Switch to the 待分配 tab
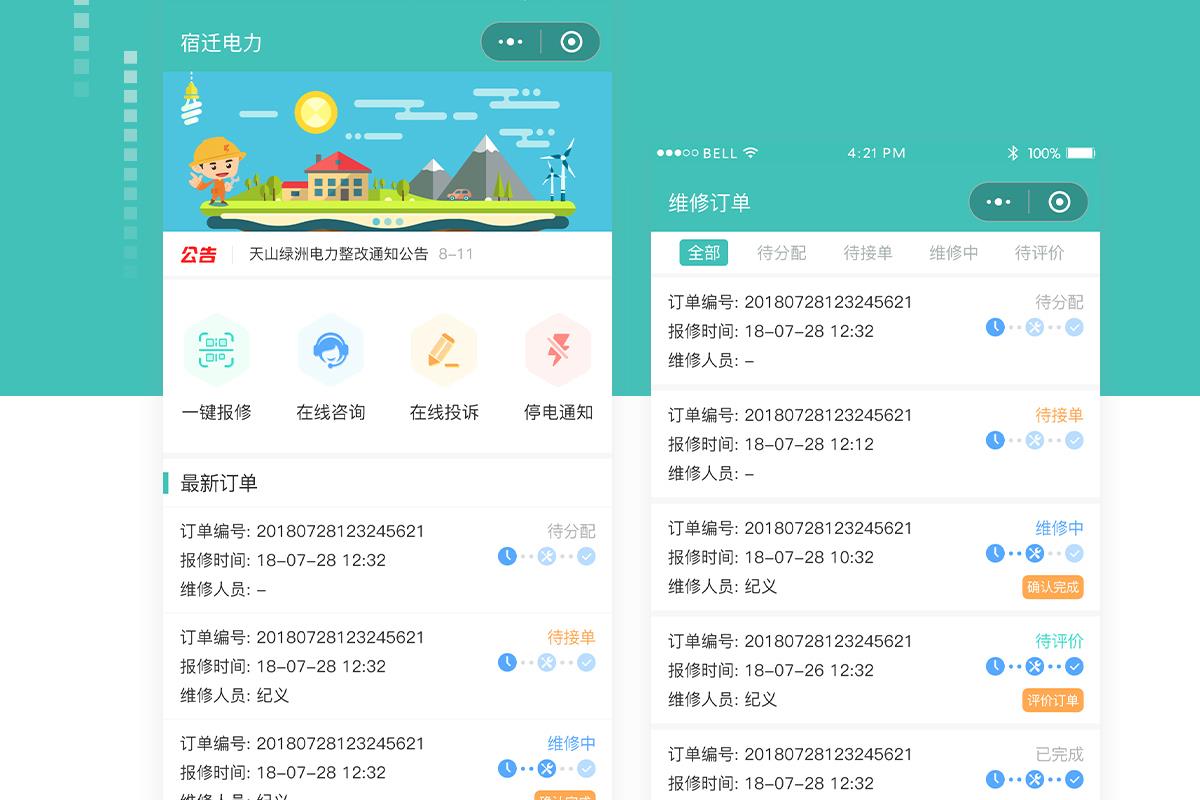This screenshot has height=800, width=1200. pyautogui.click(x=782, y=253)
